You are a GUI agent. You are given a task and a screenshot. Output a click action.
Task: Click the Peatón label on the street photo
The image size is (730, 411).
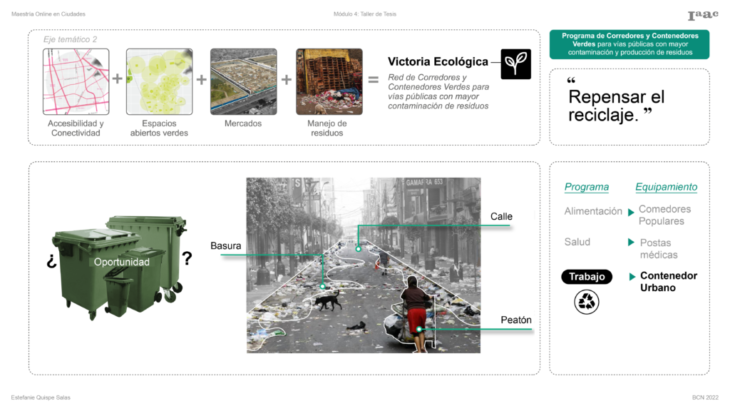(516, 320)
